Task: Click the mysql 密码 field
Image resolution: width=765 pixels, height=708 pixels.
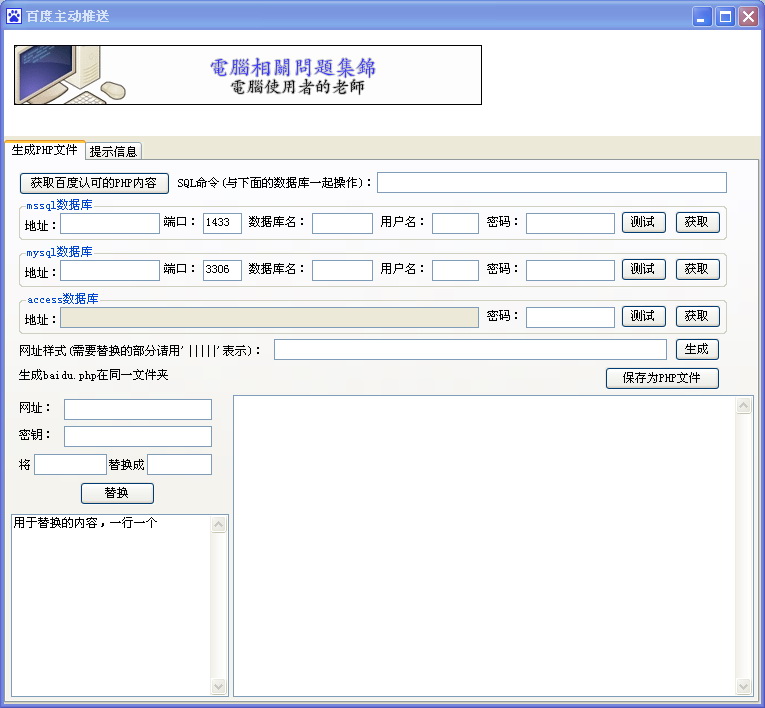Action: [570, 270]
